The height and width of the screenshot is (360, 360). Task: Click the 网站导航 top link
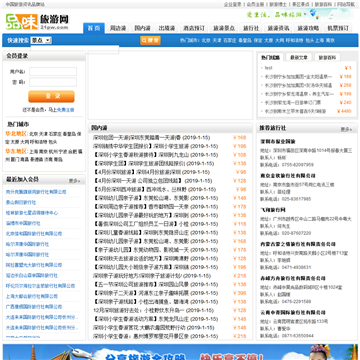pos(346,4)
